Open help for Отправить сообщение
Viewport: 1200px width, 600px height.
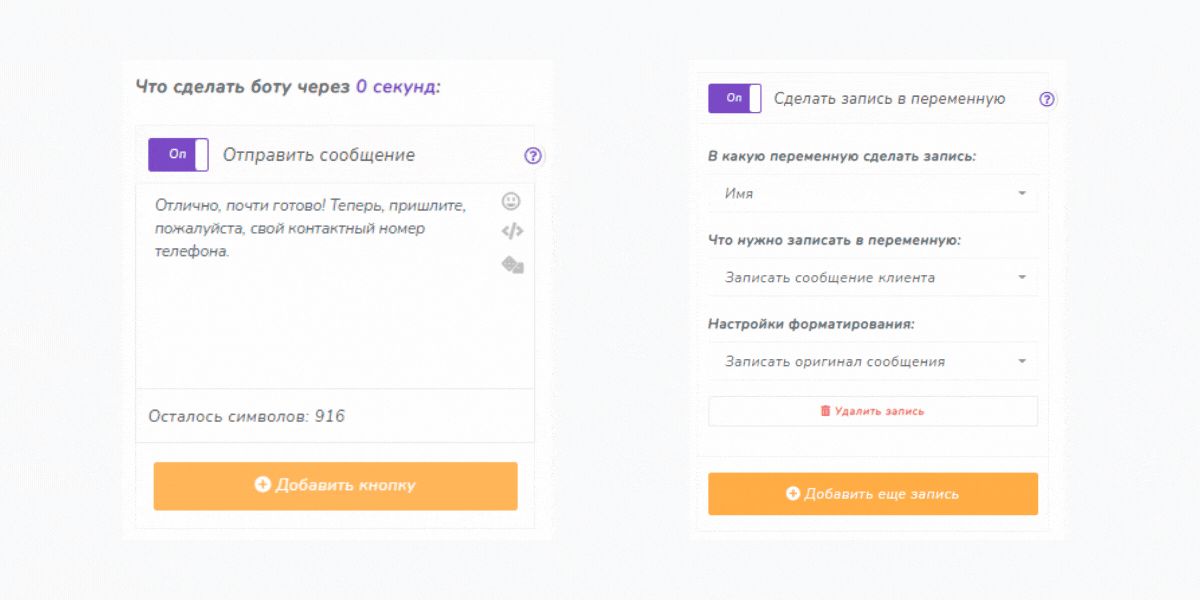click(x=533, y=155)
